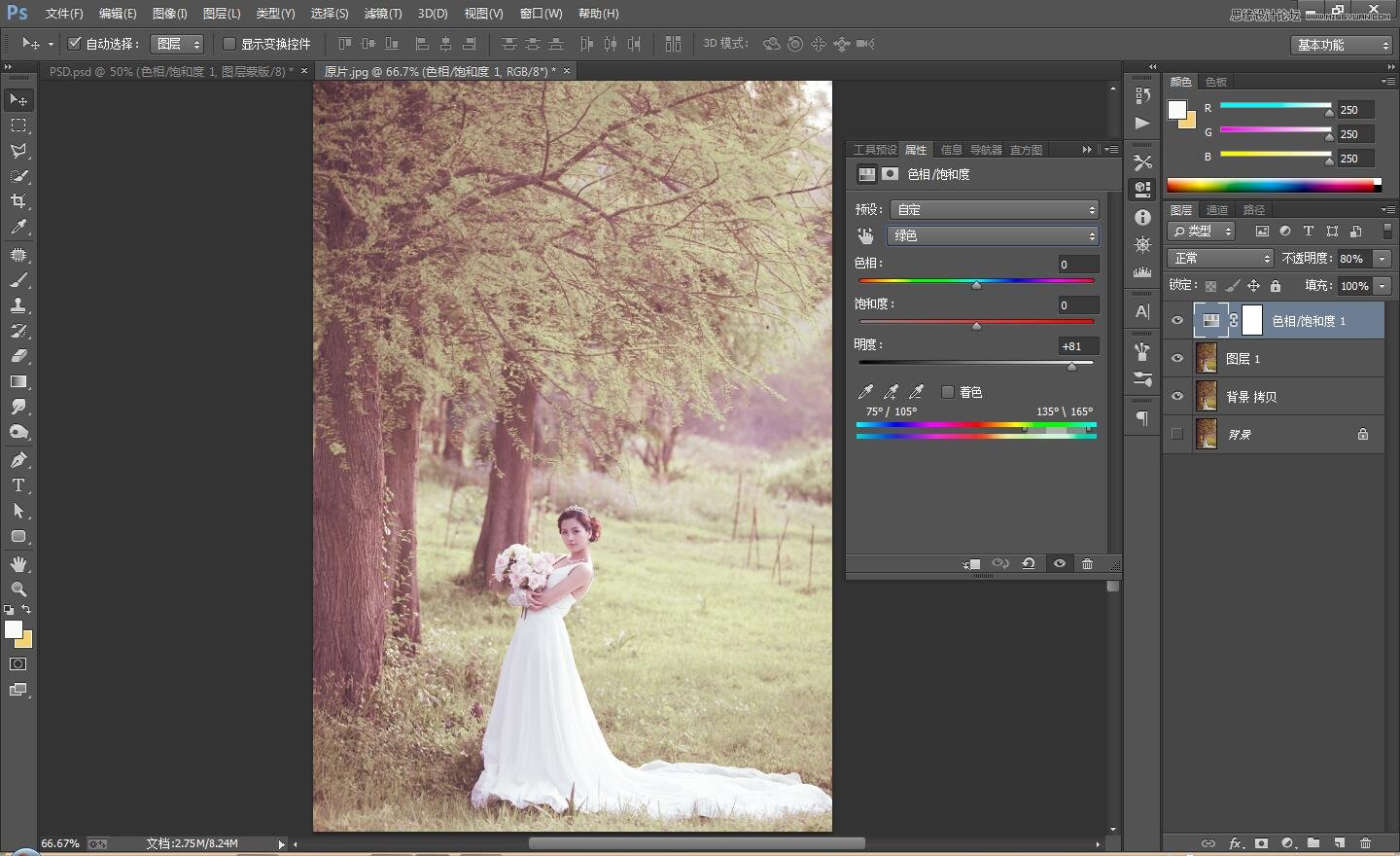The image size is (1400, 856).
Task: Hide the 图层 1 layer
Action: pyautogui.click(x=1177, y=359)
